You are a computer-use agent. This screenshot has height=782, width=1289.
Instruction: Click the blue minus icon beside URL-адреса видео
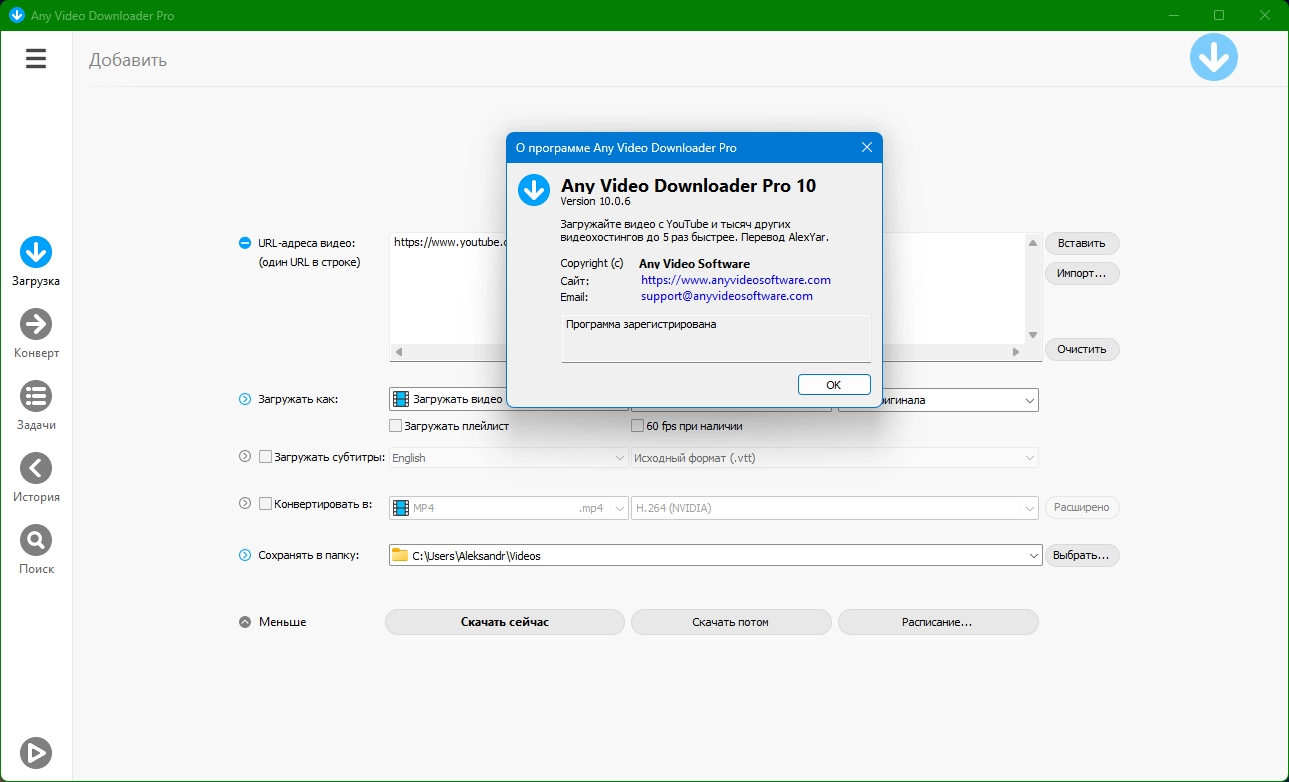coord(245,243)
